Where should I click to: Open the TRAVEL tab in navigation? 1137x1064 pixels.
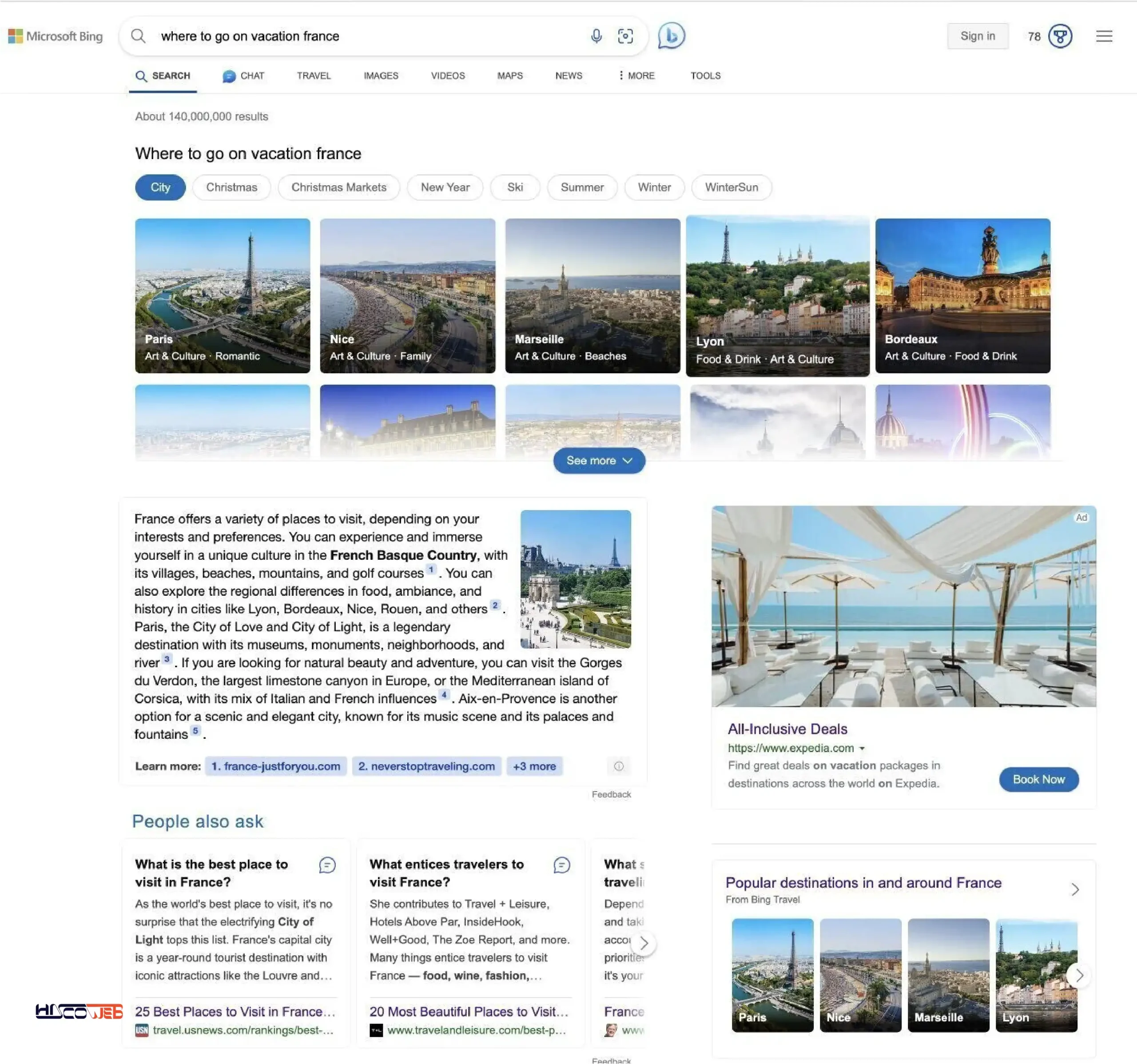(313, 75)
